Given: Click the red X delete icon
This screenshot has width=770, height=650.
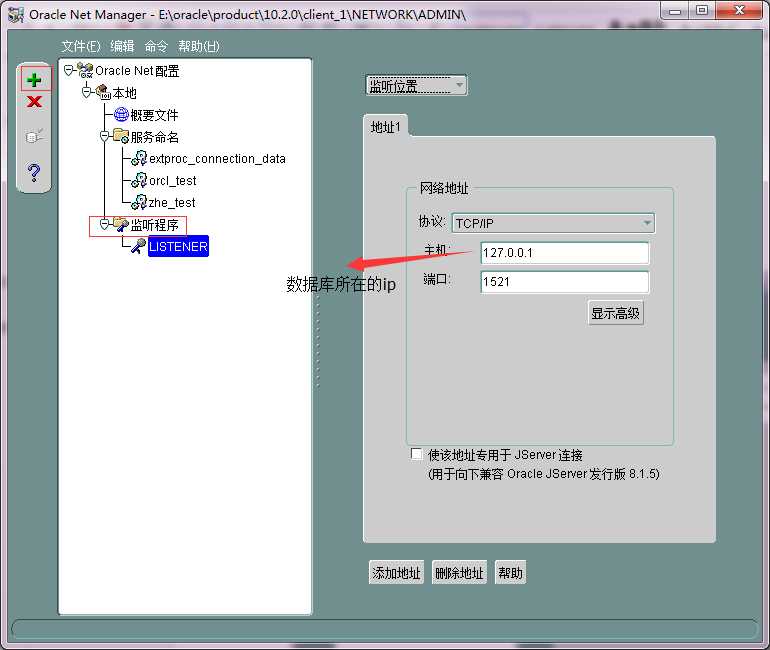Looking at the screenshot, I should click(x=34, y=102).
